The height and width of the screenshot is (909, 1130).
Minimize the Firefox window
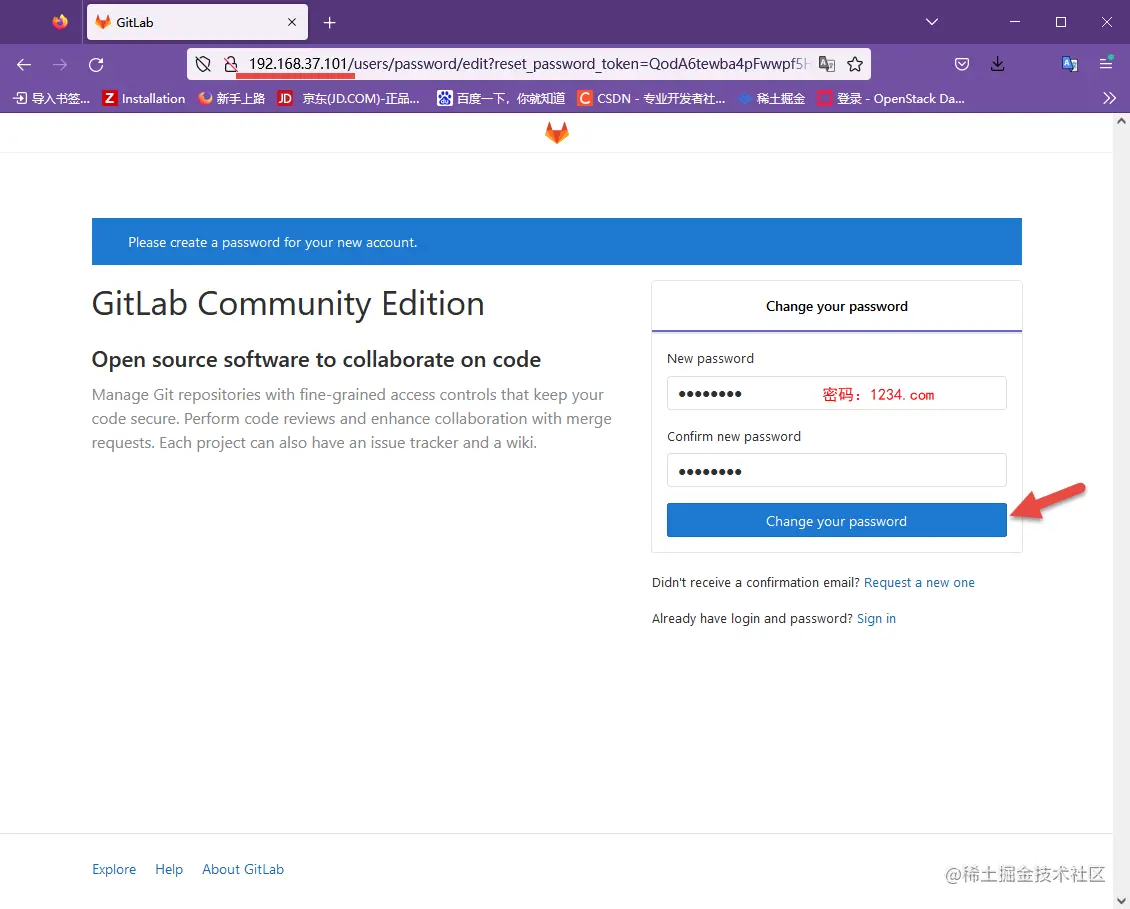tap(1015, 22)
